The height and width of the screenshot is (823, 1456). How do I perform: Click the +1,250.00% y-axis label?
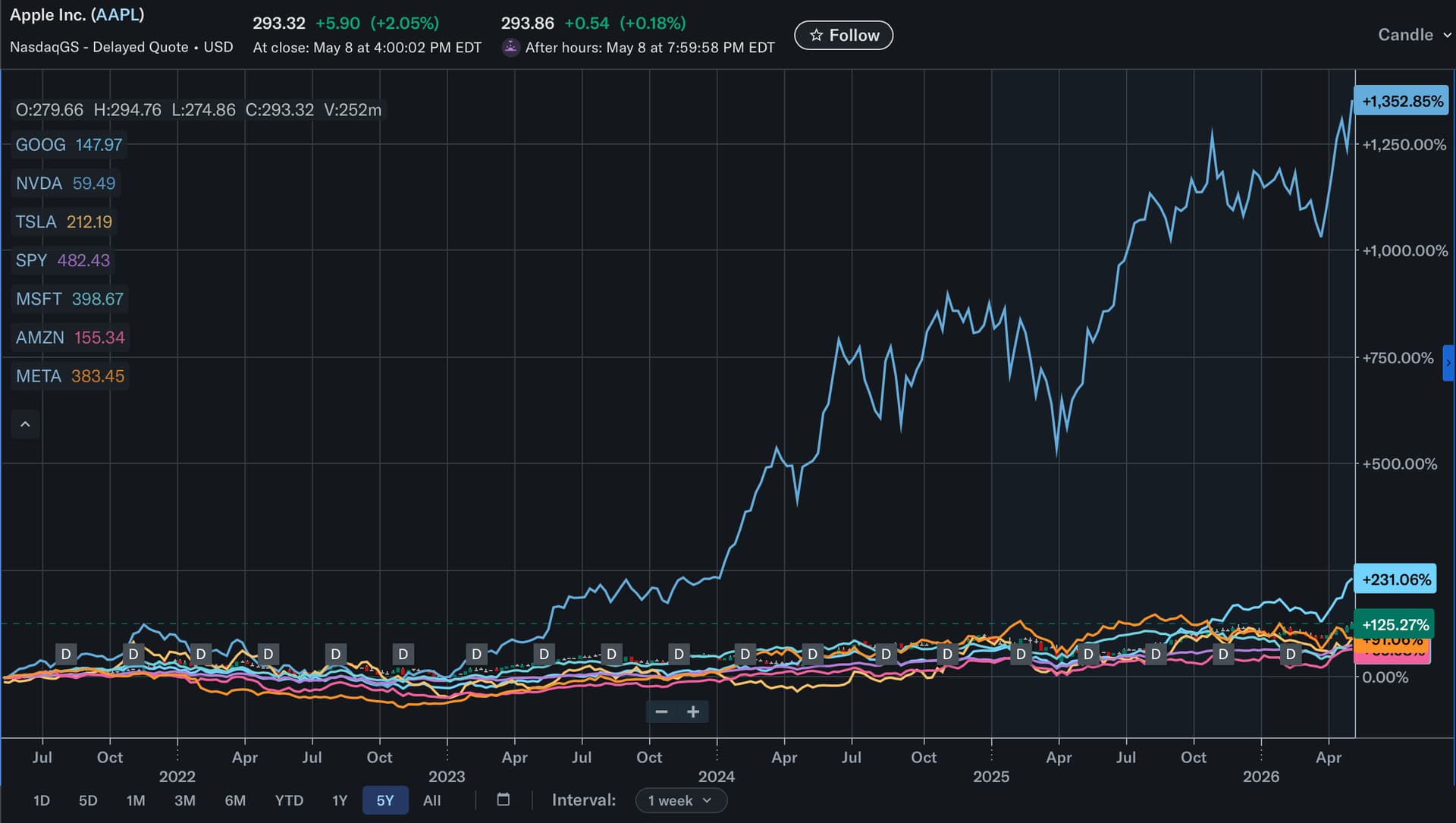tap(1404, 145)
